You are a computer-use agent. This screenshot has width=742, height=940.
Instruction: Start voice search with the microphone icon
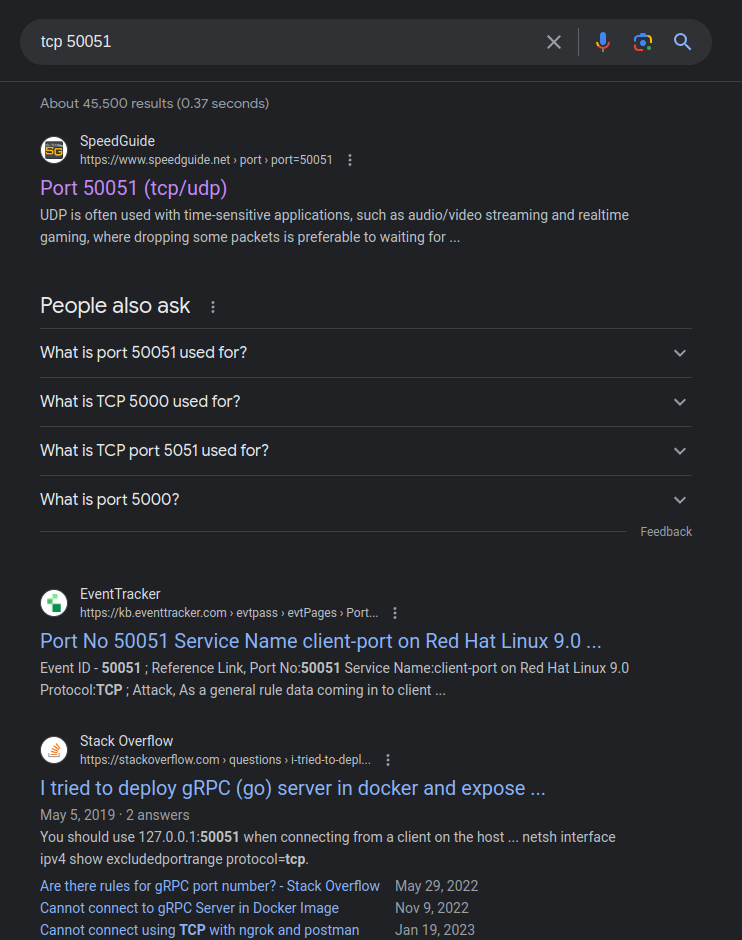602,42
